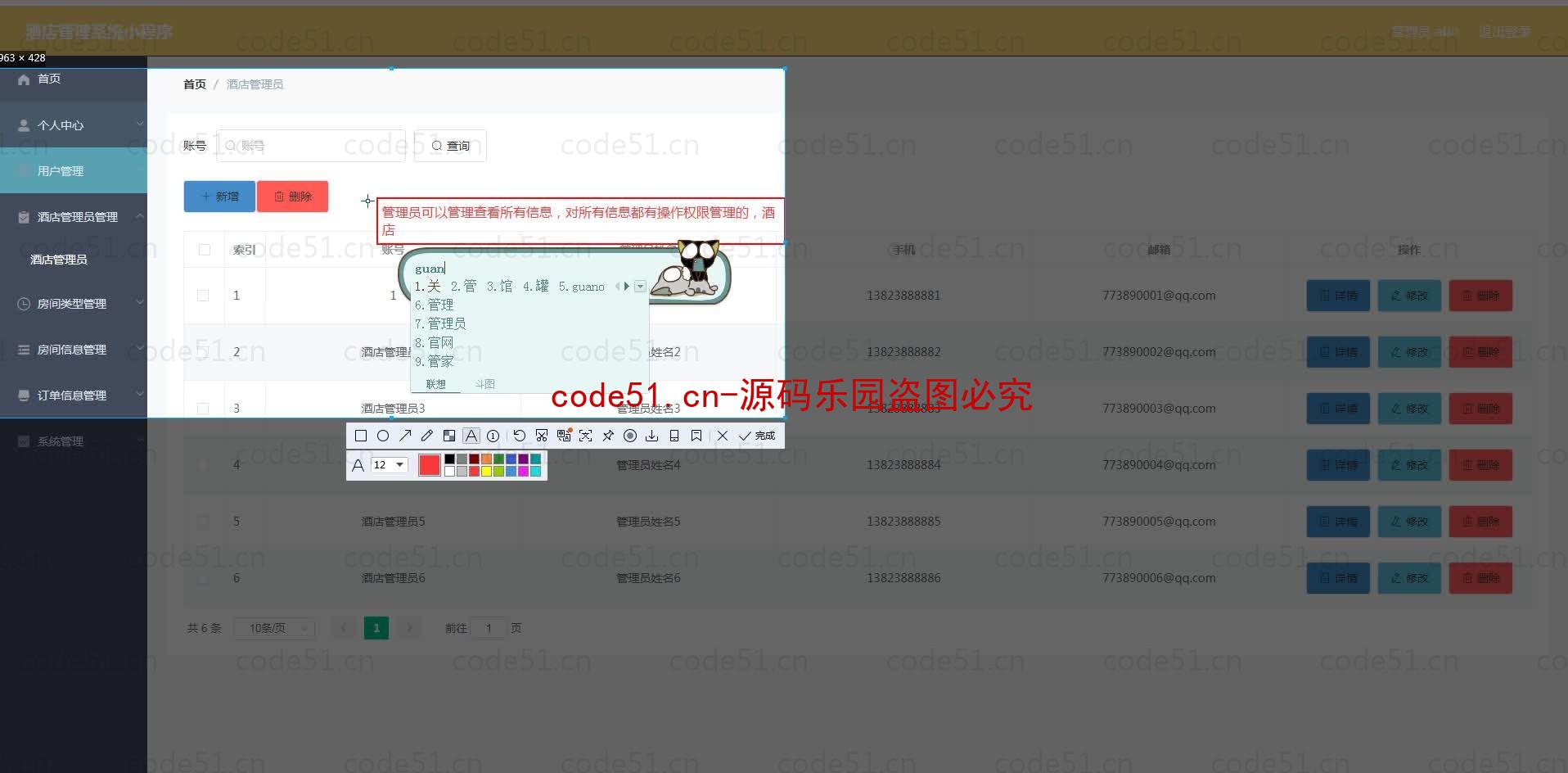Switch to the IME 斗图 tab
The height and width of the screenshot is (773, 1568).
(x=485, y=384)
